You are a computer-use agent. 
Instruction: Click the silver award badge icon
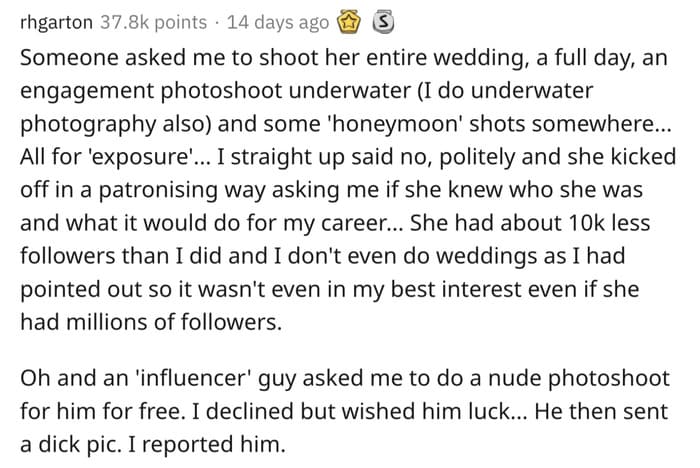click(383, 22)
